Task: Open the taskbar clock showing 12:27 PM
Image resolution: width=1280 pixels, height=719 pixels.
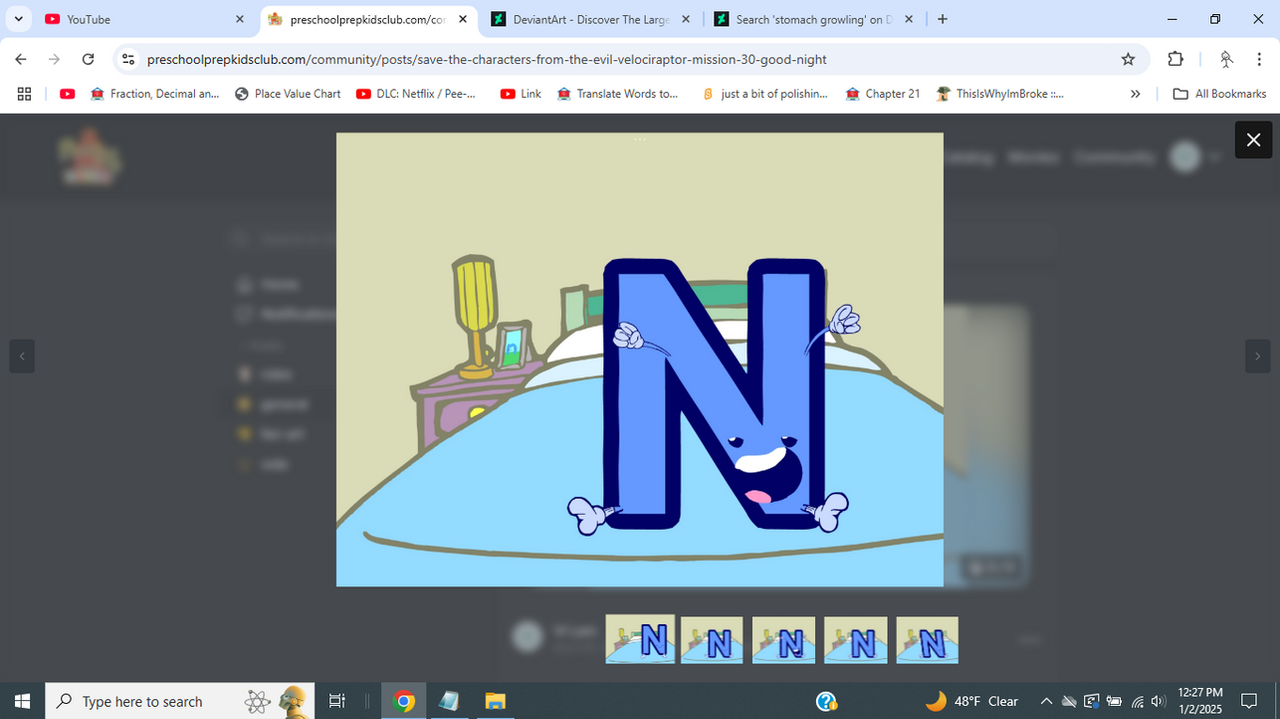Action: pos(1200,701)
